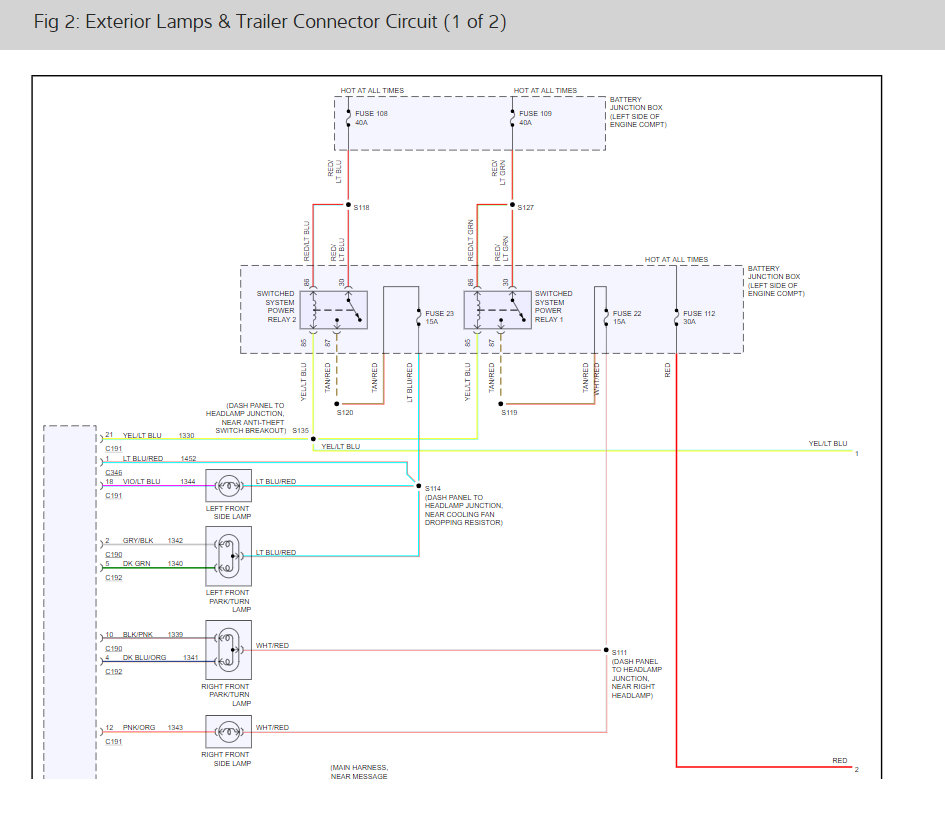The height and width of the screenshot is (815, 945).
Task: Click the 'SWITCHED SYSTEM POWER RELAY 2' label
Action: tap(277, 307)
